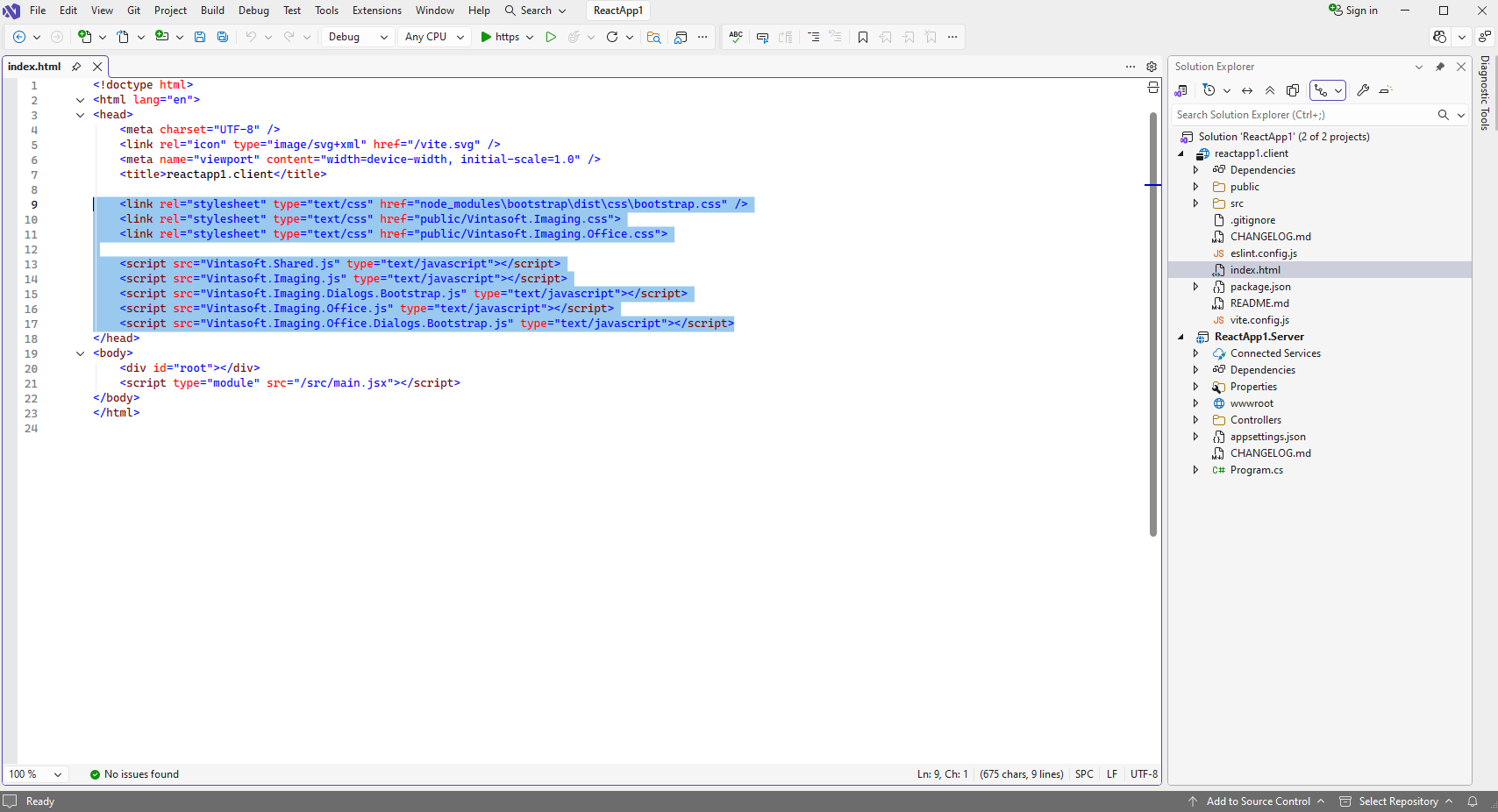Toggle Auto Hide pin for Solution Explorer
This screenshot has height=812, width=1498.
pos(1439,67)
